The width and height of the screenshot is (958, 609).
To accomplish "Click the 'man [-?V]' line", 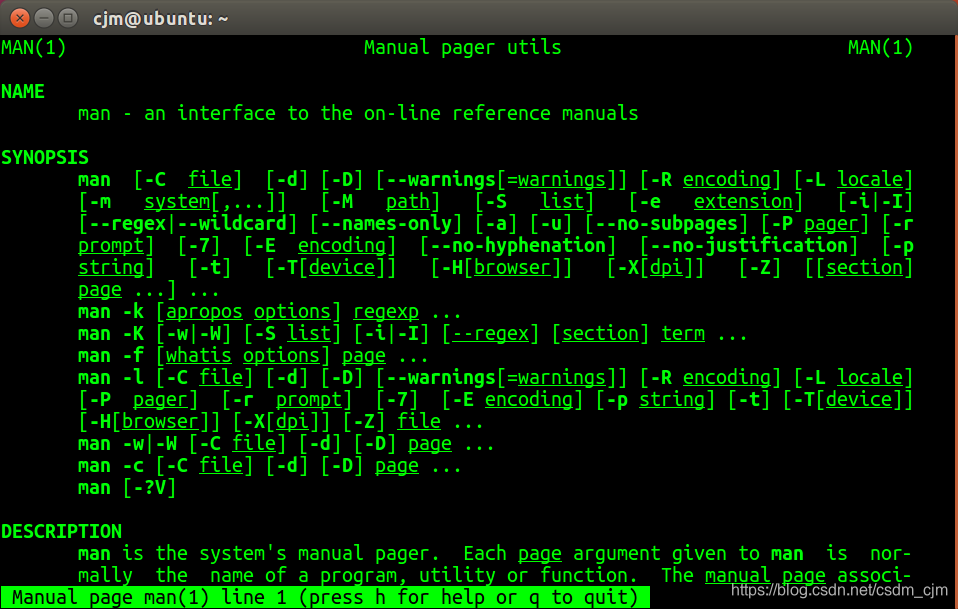I will 127,487.
